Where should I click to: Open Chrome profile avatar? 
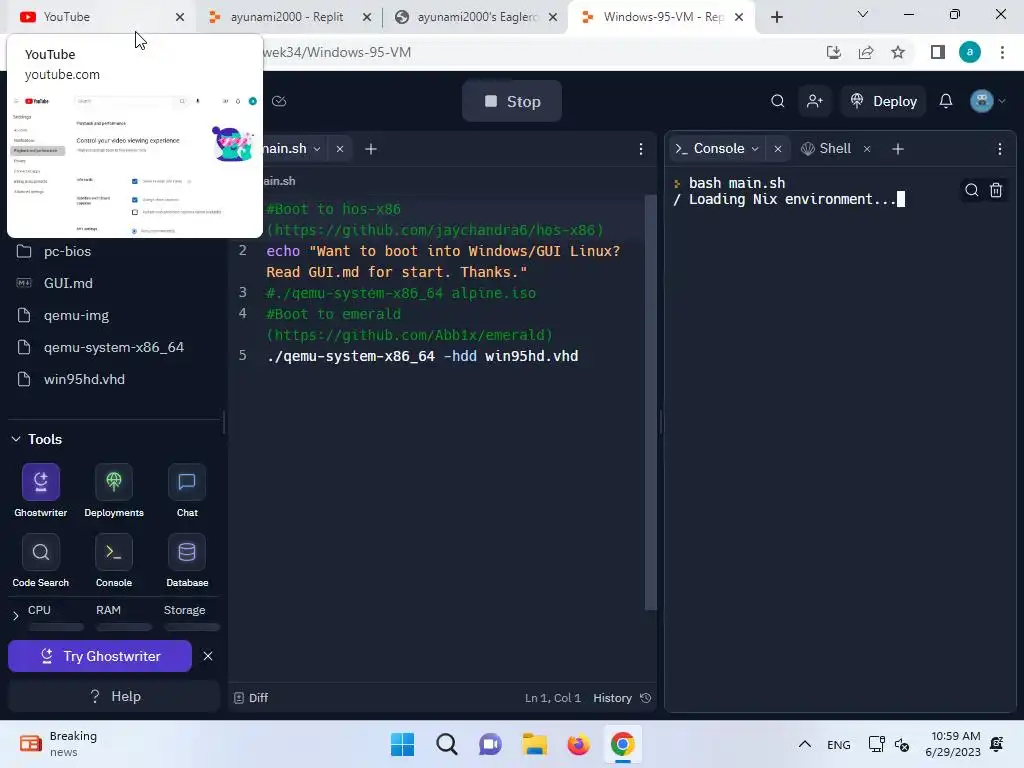click(x=969, y=52)
